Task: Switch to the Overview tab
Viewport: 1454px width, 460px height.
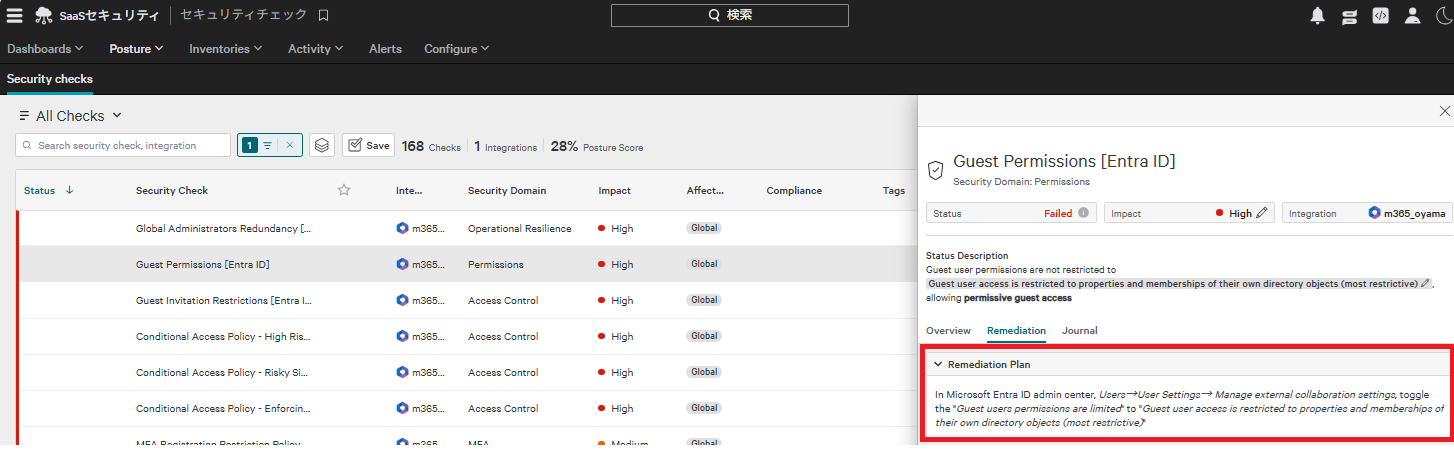Action: pos(948,330)
